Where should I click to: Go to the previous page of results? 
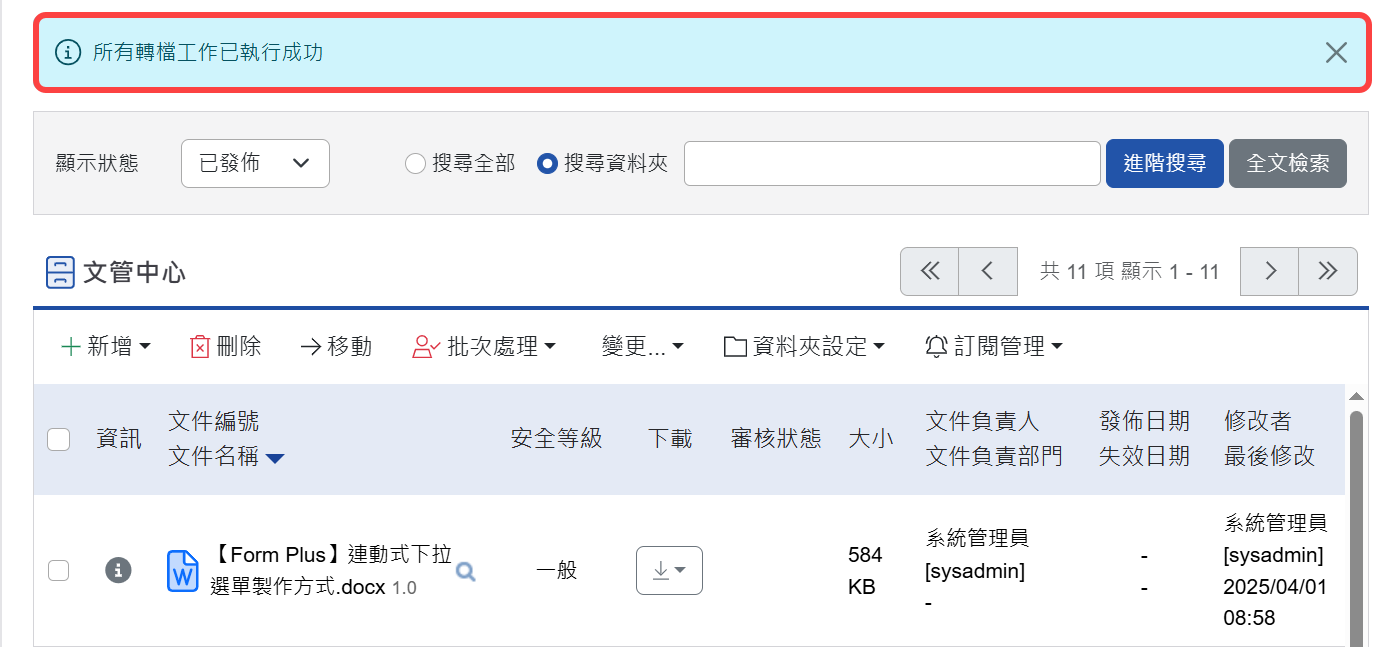988,271
